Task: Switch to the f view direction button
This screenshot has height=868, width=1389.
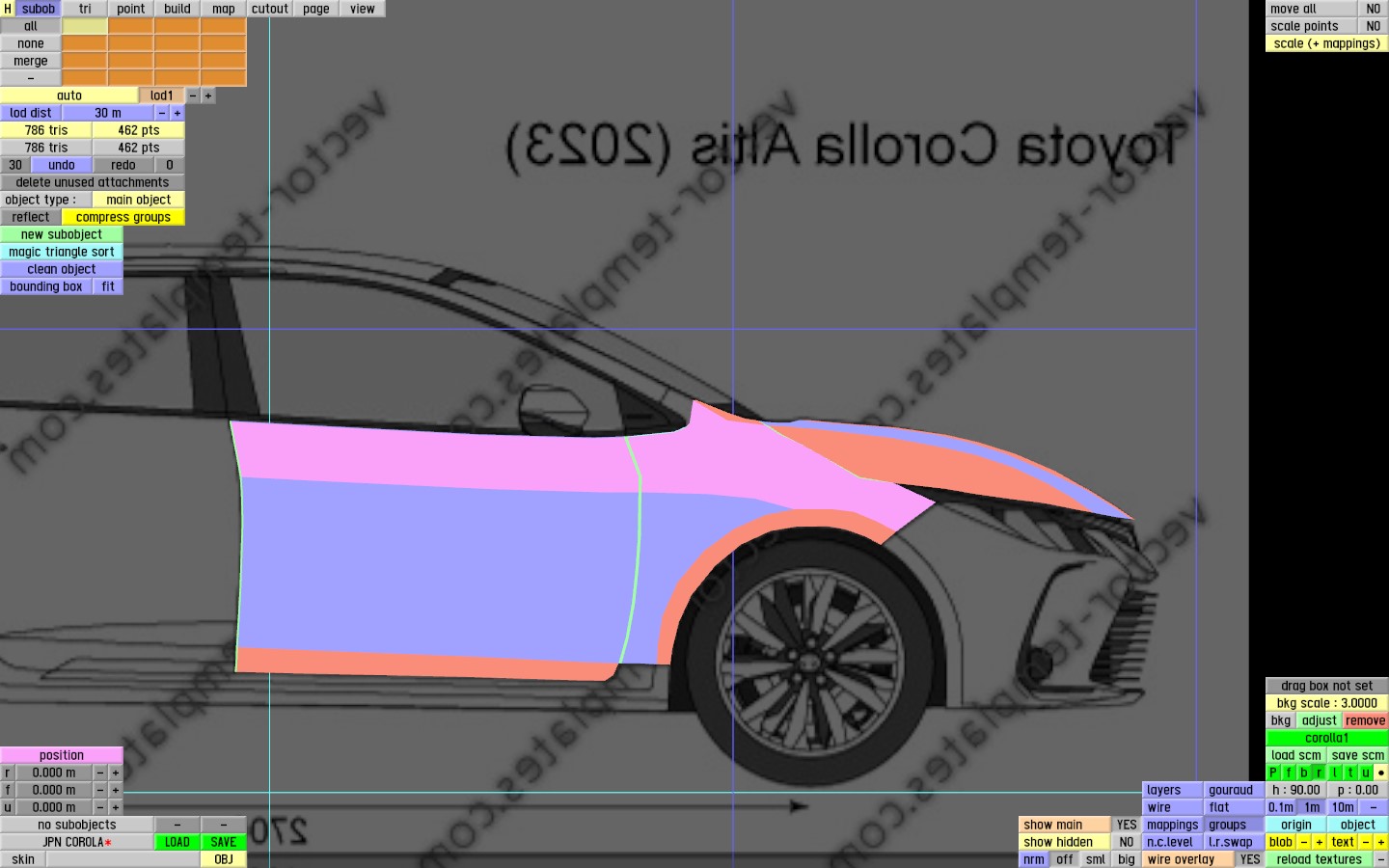Action: [x=1289, y=773]
